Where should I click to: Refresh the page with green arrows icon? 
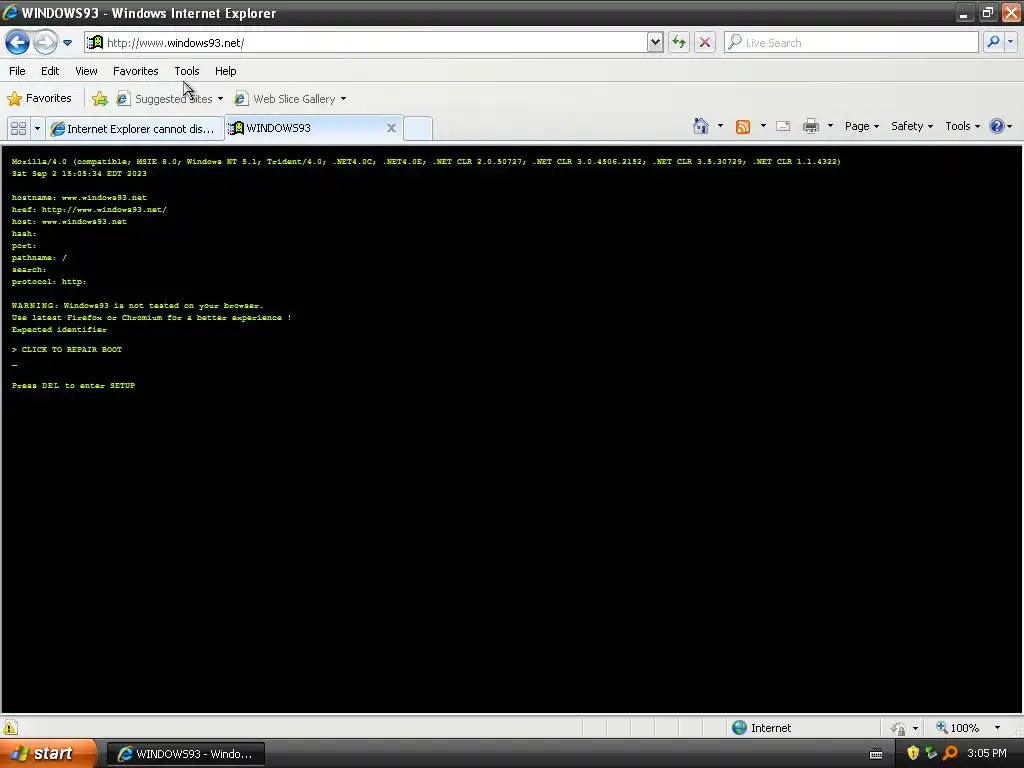(679, 42)
